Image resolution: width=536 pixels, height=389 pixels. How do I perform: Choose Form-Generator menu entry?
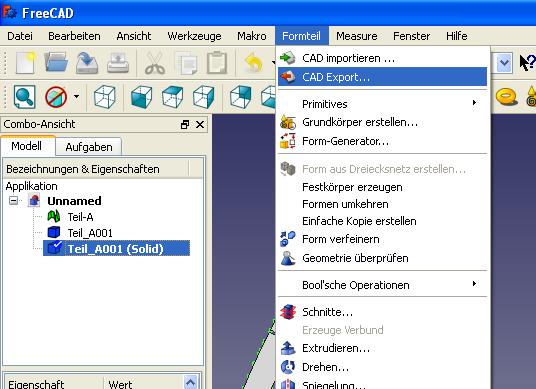point(383,141)
